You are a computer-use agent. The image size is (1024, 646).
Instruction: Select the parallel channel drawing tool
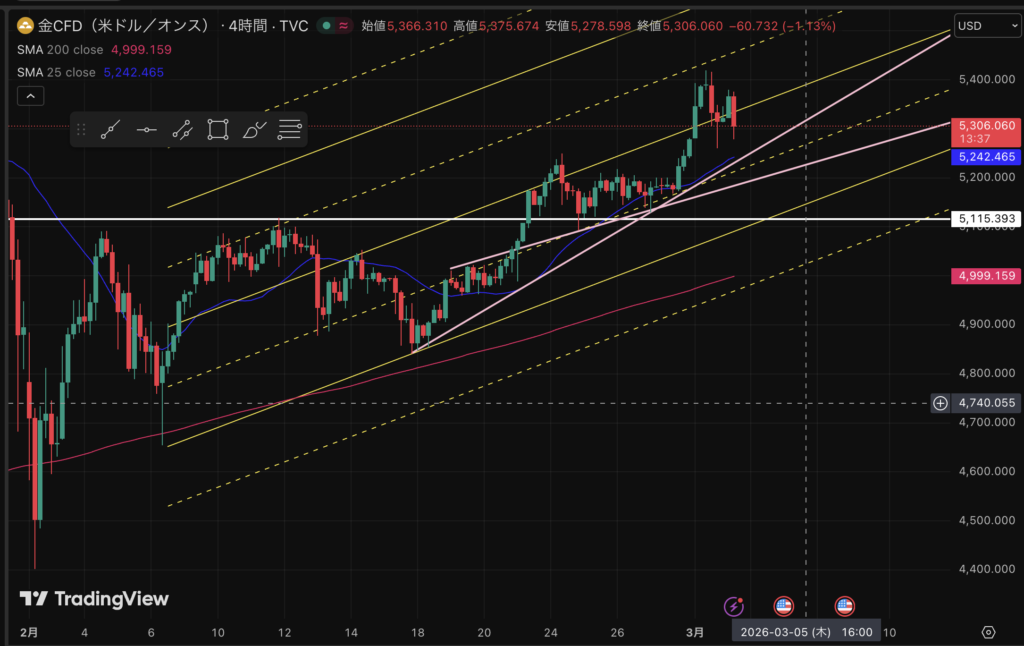pyautogui.click(x=182, y=129)
